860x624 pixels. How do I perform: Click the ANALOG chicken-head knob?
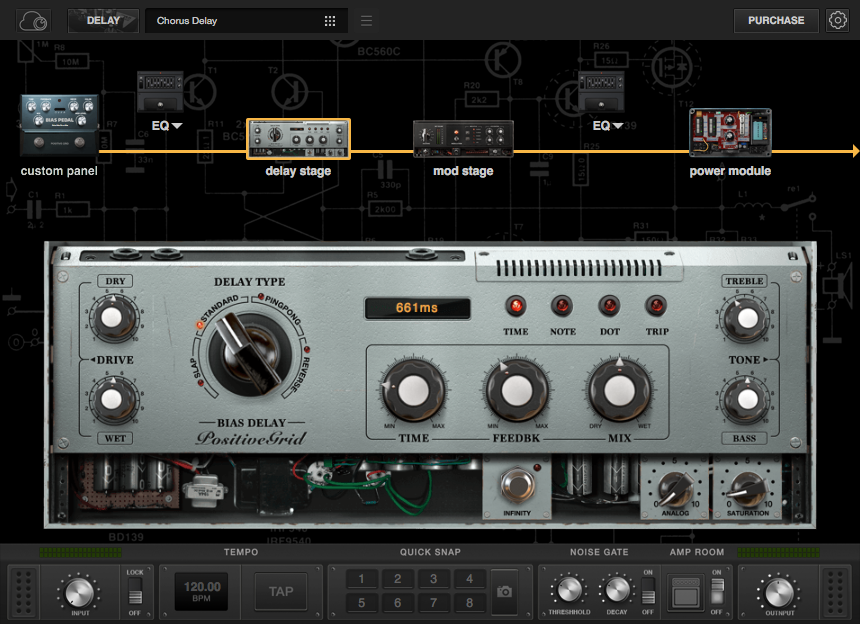pos(676,488)
